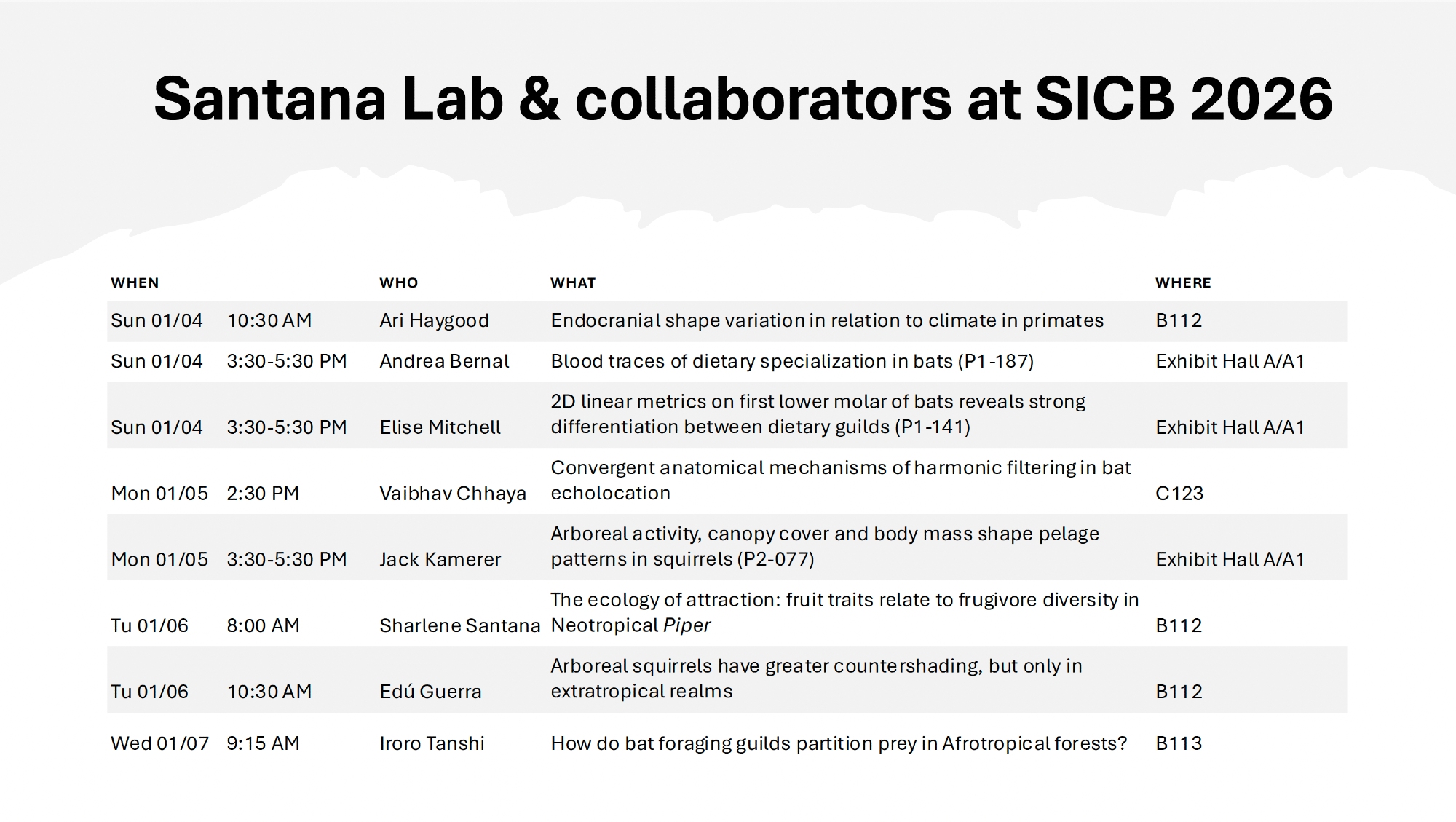Screen dimensions: 1456x822
Task: Select the 2:30 PM time on Monday
Action: pos(263,494)
